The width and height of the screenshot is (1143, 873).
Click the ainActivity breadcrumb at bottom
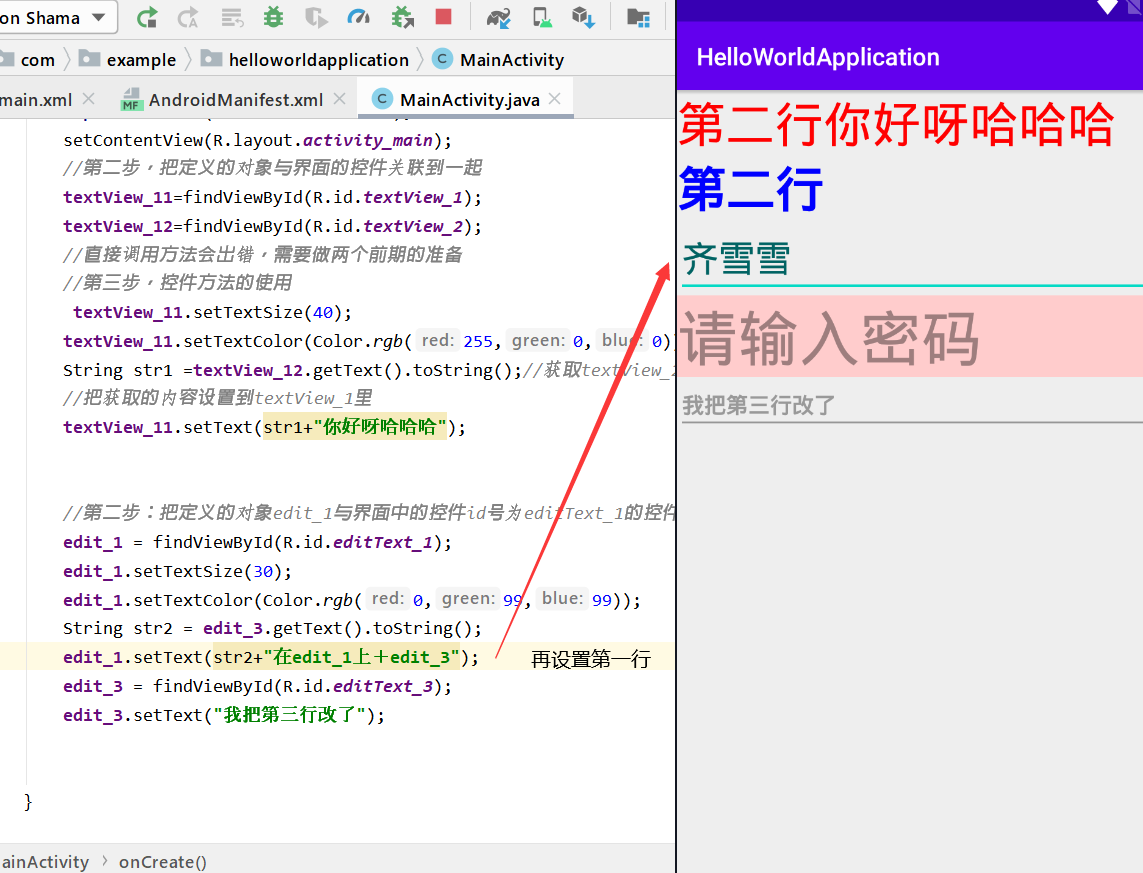[x=44, y=862]
